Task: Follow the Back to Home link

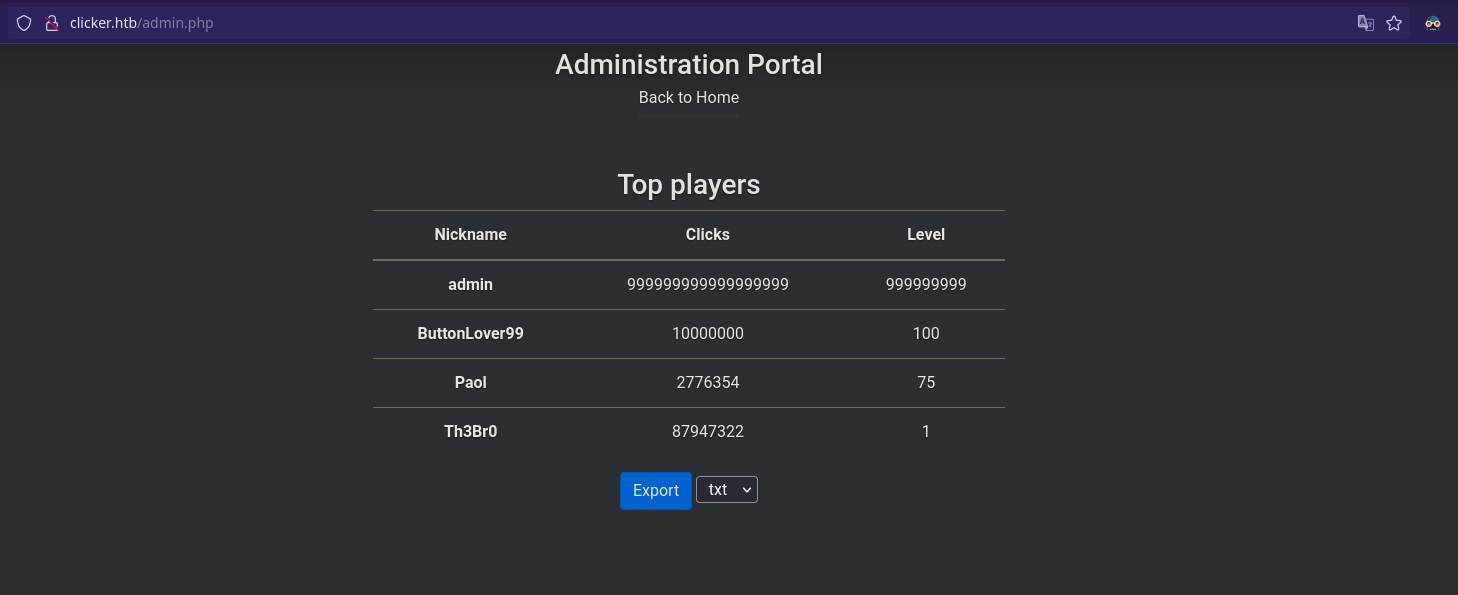Action: 689,97
